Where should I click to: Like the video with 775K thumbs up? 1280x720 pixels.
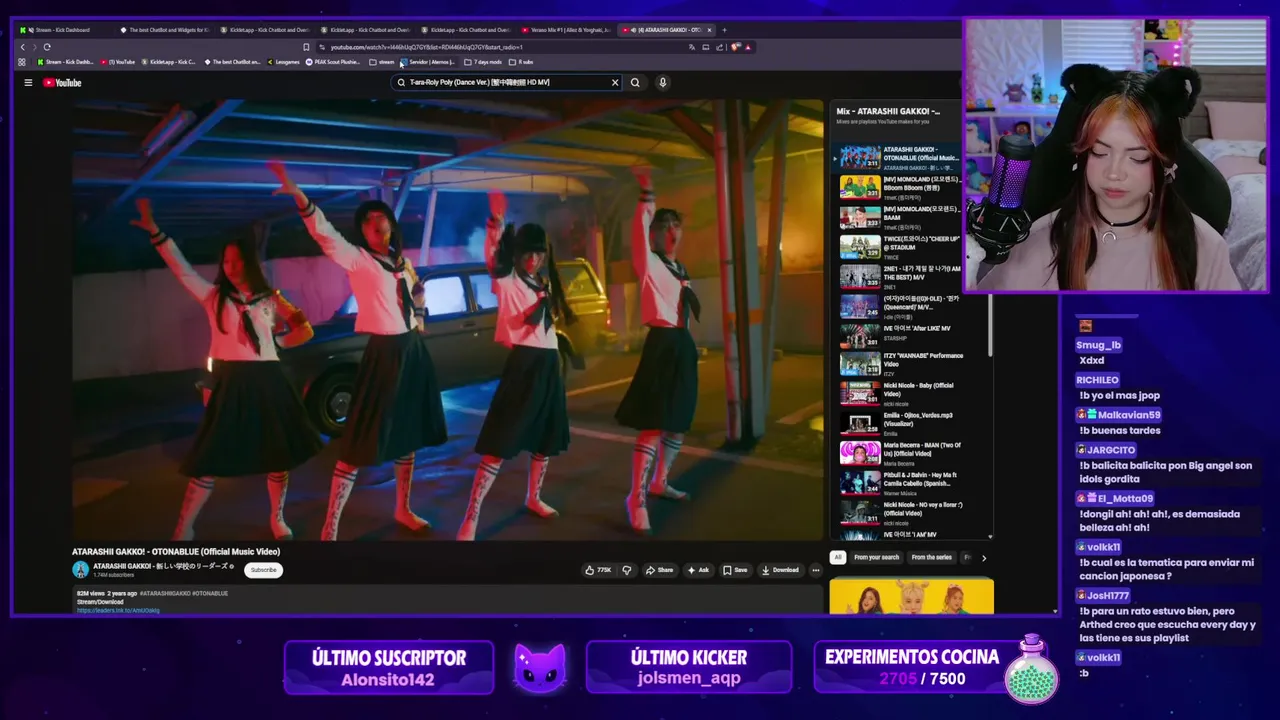pos(598,570)
